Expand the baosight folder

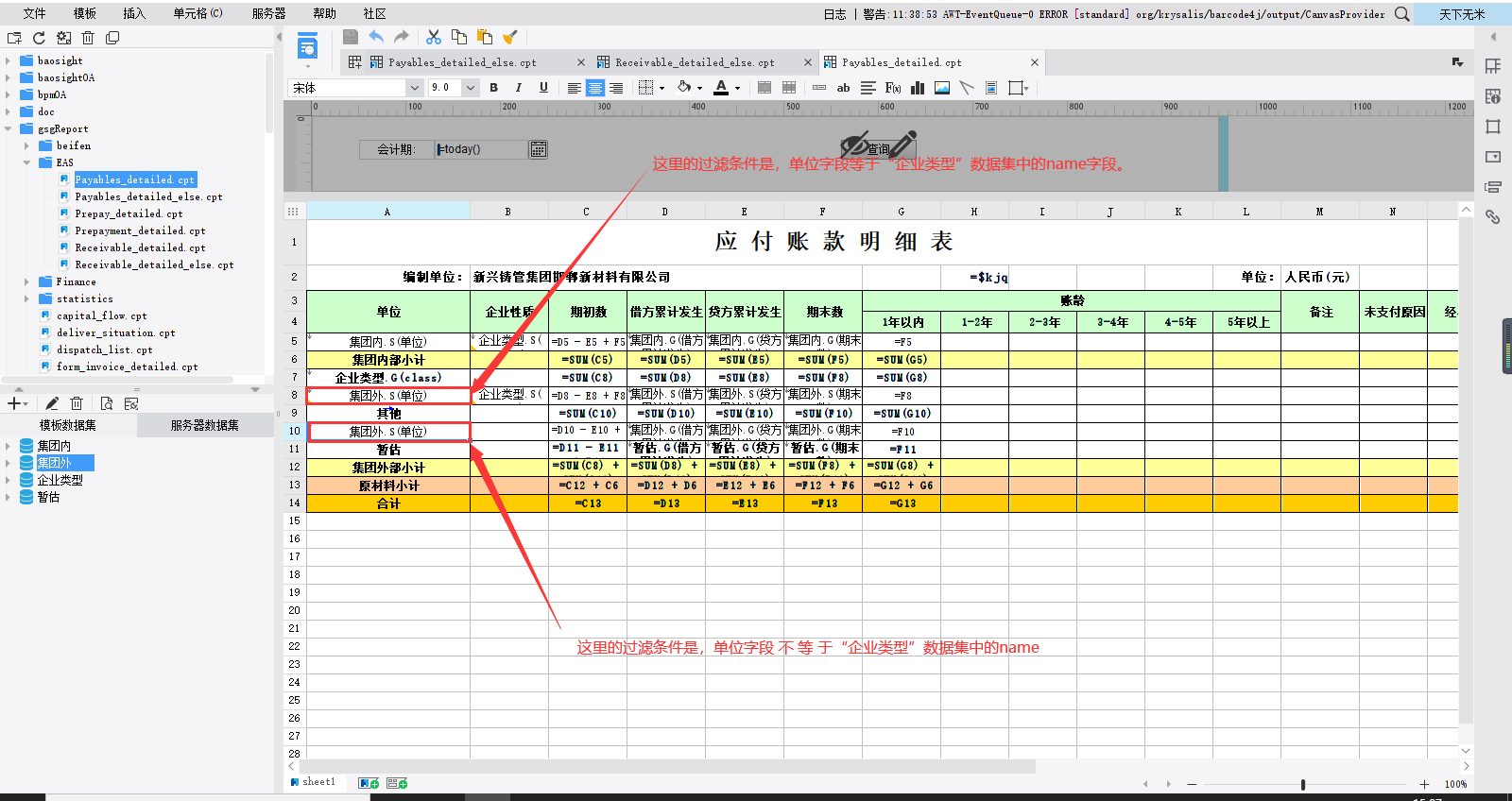click(x=8, y=60)
